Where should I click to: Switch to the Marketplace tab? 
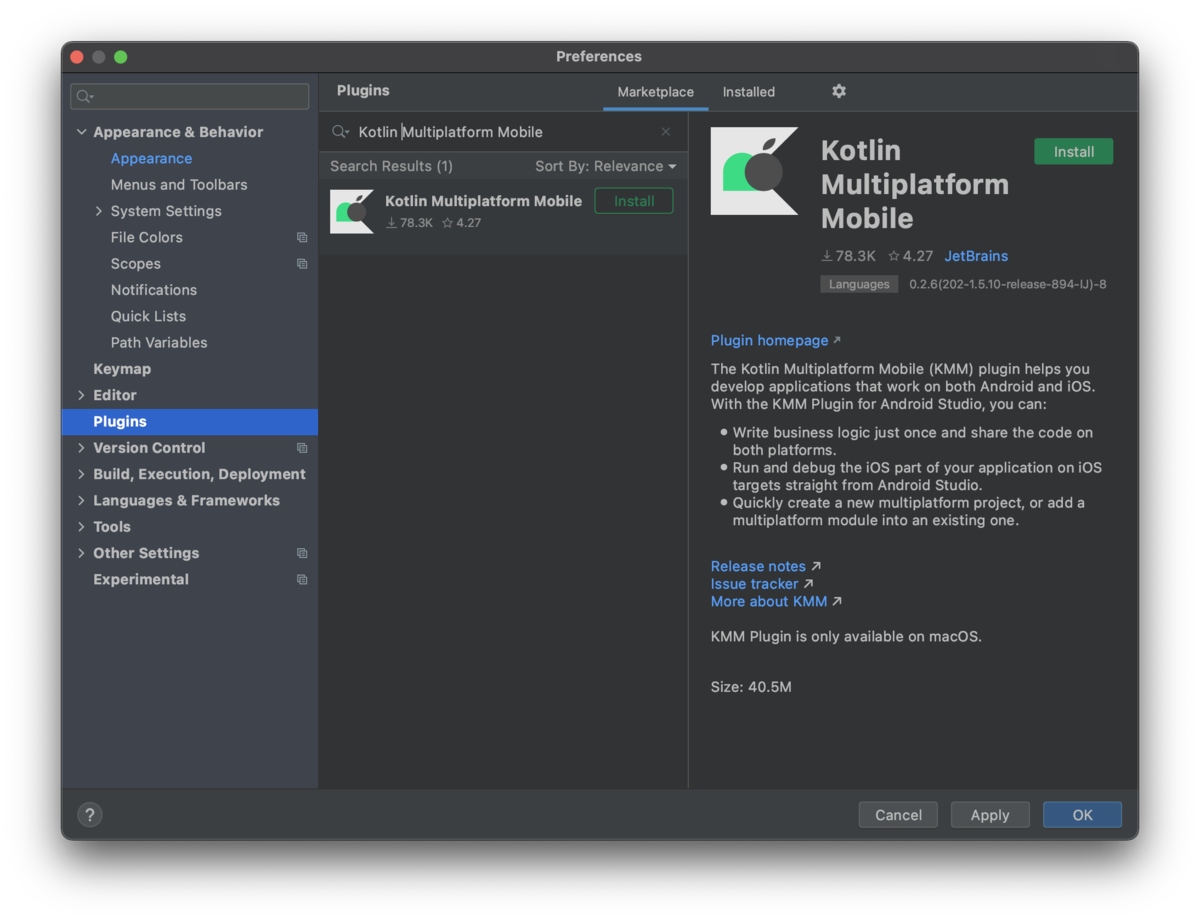[x=655, y=92]
